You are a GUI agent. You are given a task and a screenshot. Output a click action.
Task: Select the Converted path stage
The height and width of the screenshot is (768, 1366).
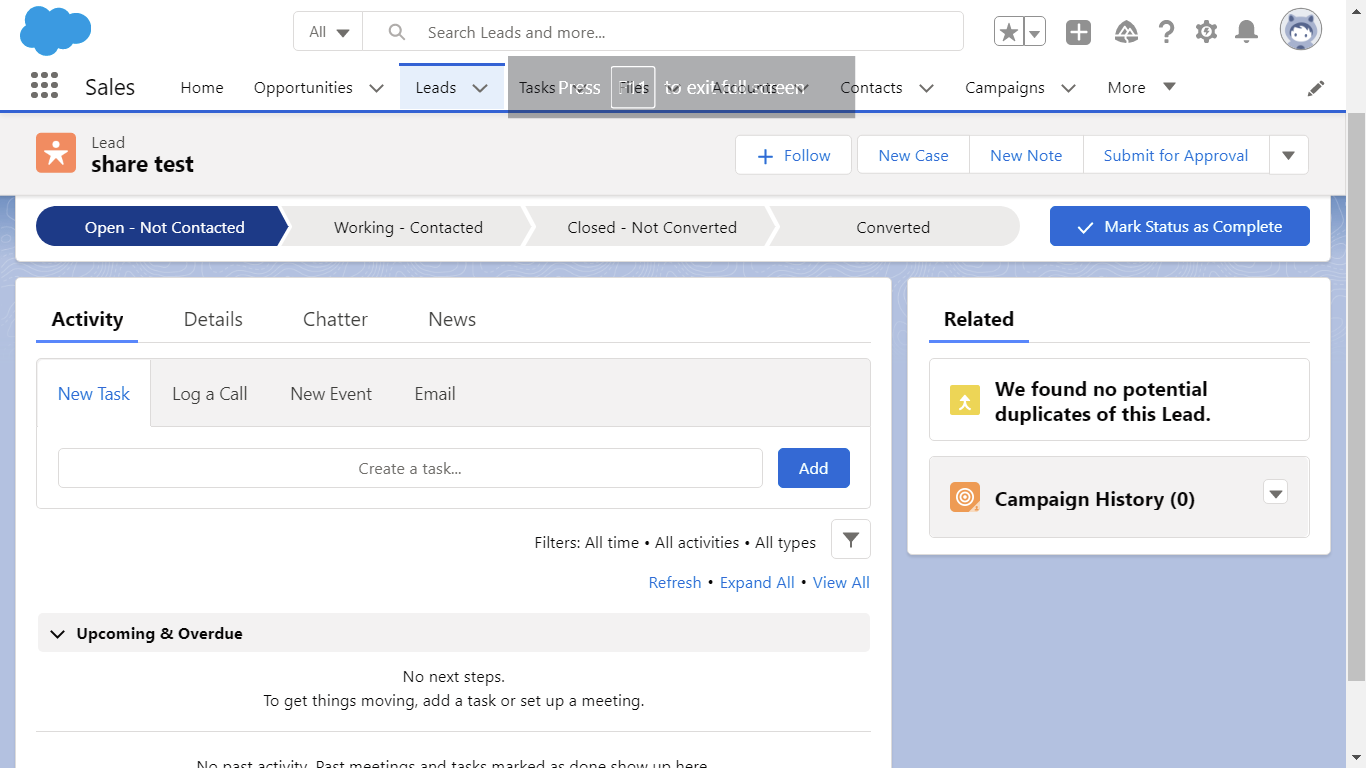click(893, 227)
